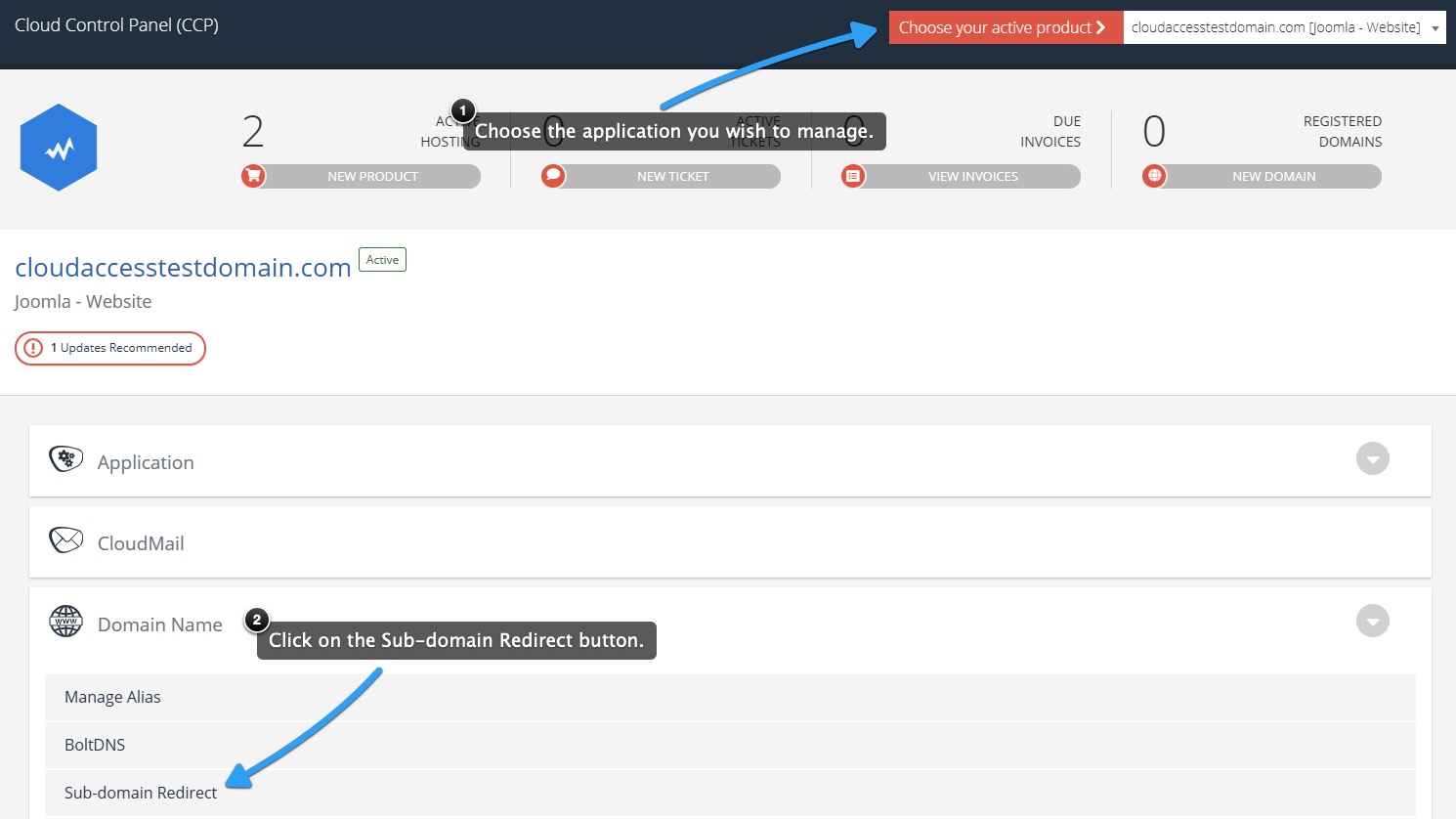Click the warning icon in Updates Recommended
This screenshot has width=1456, height=819.
coord(33,348)
